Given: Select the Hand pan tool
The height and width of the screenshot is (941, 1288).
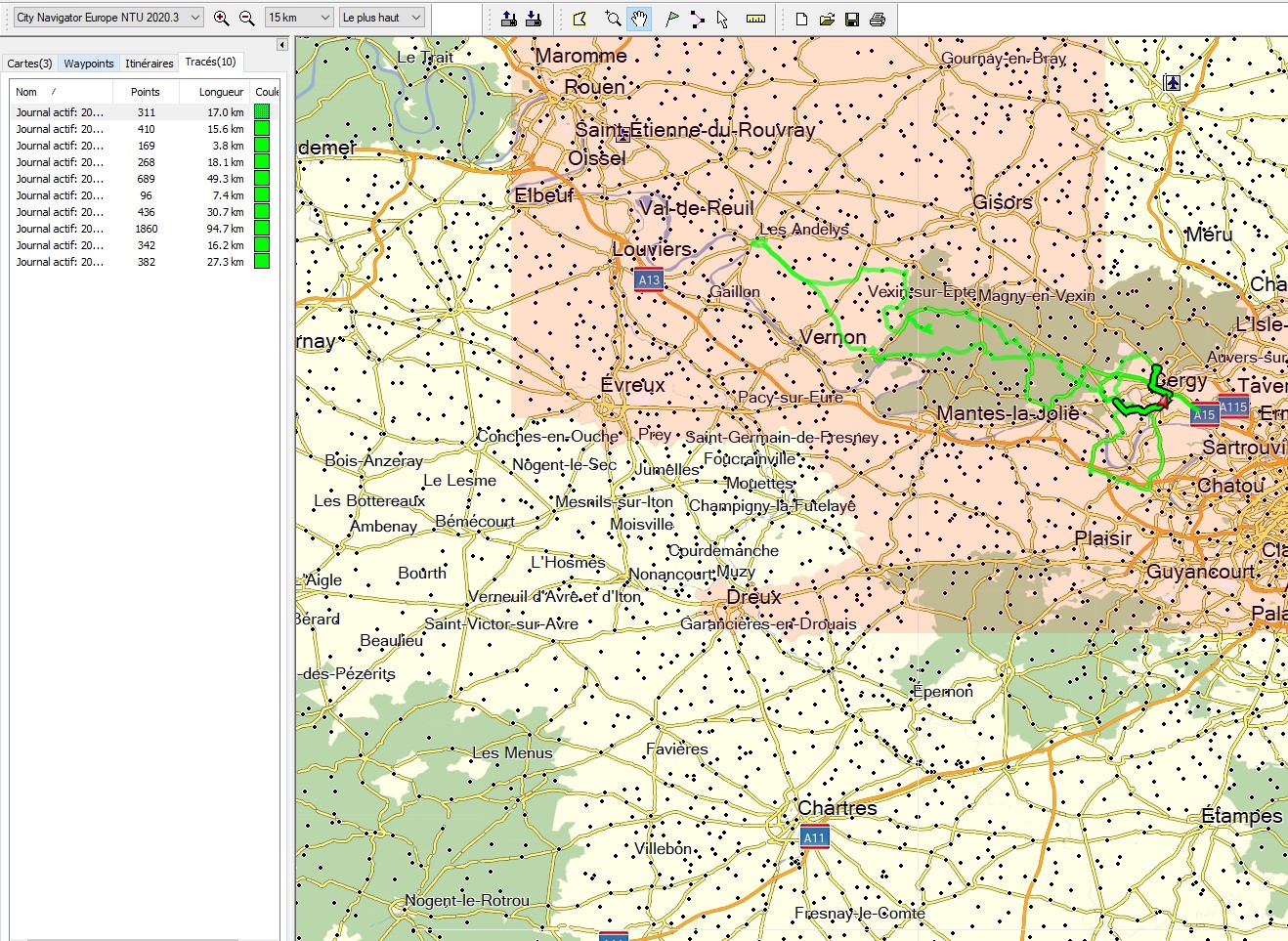Looking at the screenshot, I should (639, 19).
